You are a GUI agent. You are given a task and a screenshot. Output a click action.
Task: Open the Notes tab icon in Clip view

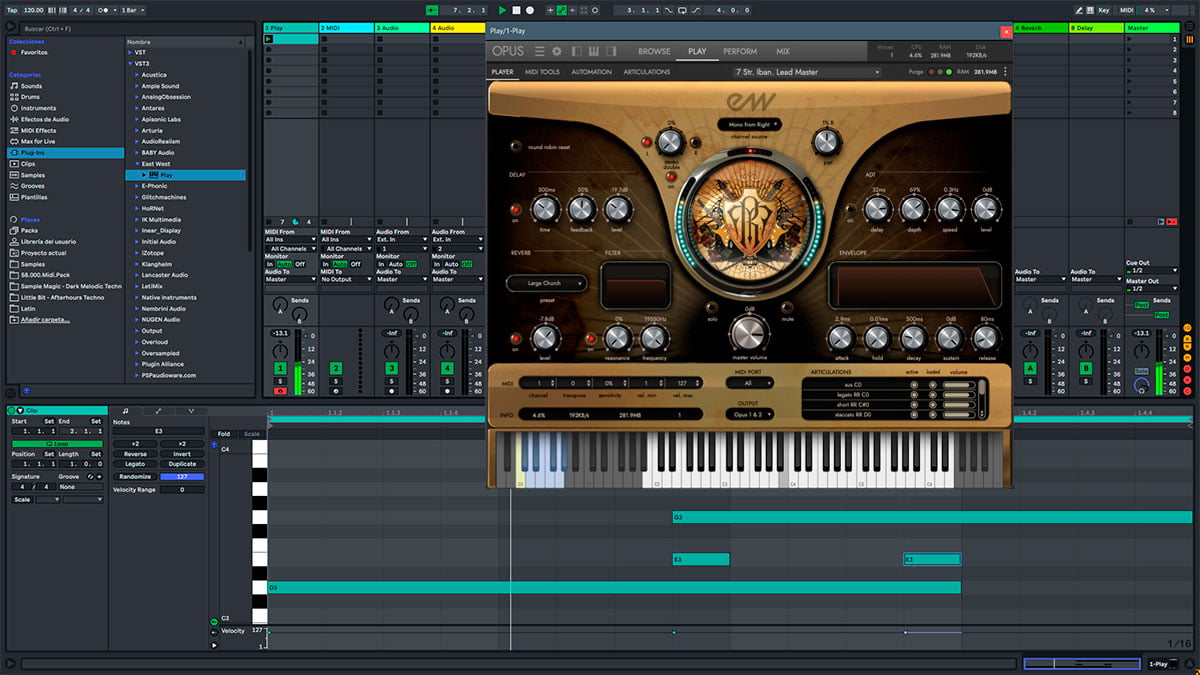125,410
